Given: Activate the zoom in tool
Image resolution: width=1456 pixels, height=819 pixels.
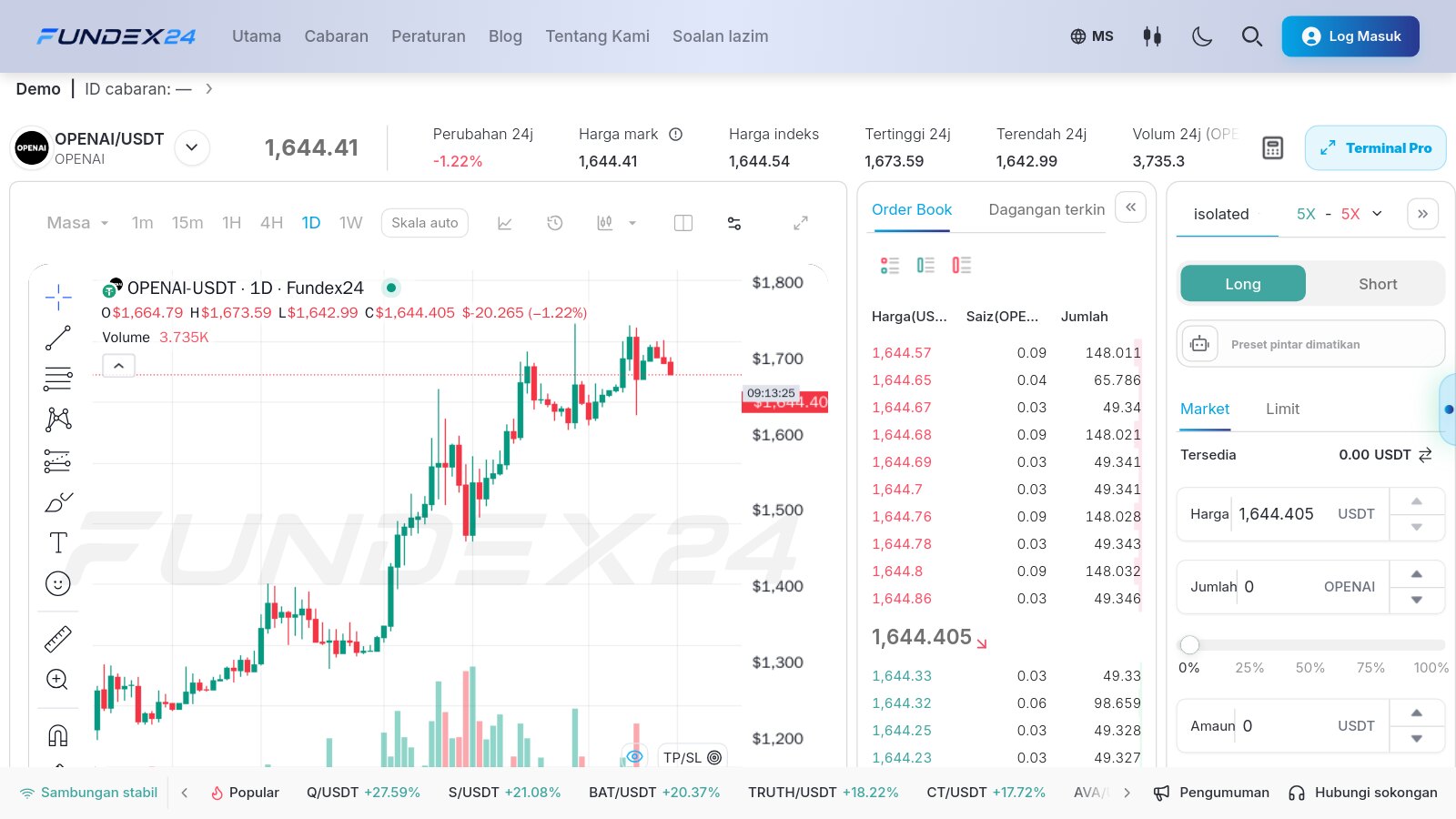Looking at the screenshot, I should pos(57,680).
